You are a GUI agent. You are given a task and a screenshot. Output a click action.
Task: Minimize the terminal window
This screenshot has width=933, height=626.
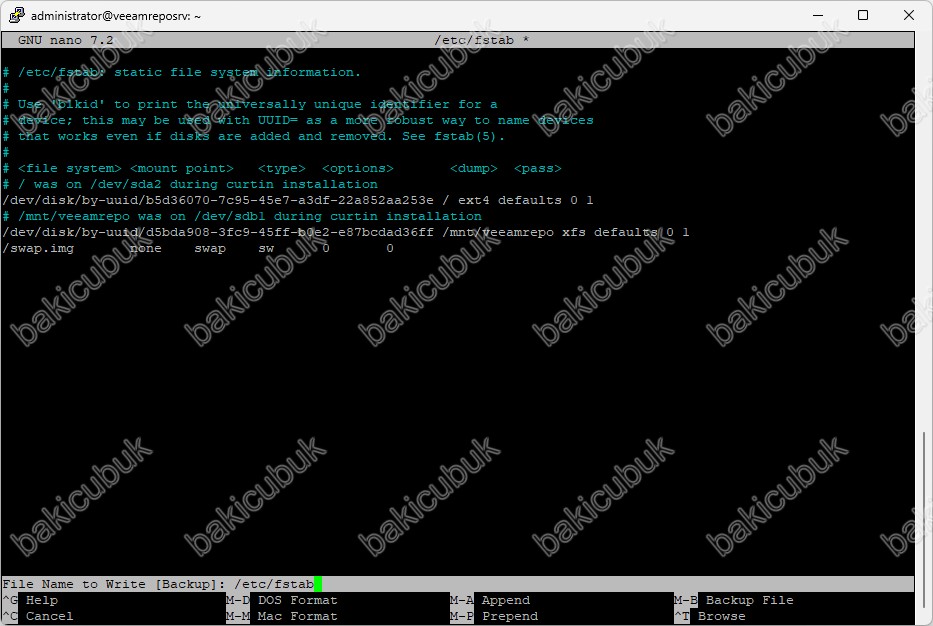(818, 15)
